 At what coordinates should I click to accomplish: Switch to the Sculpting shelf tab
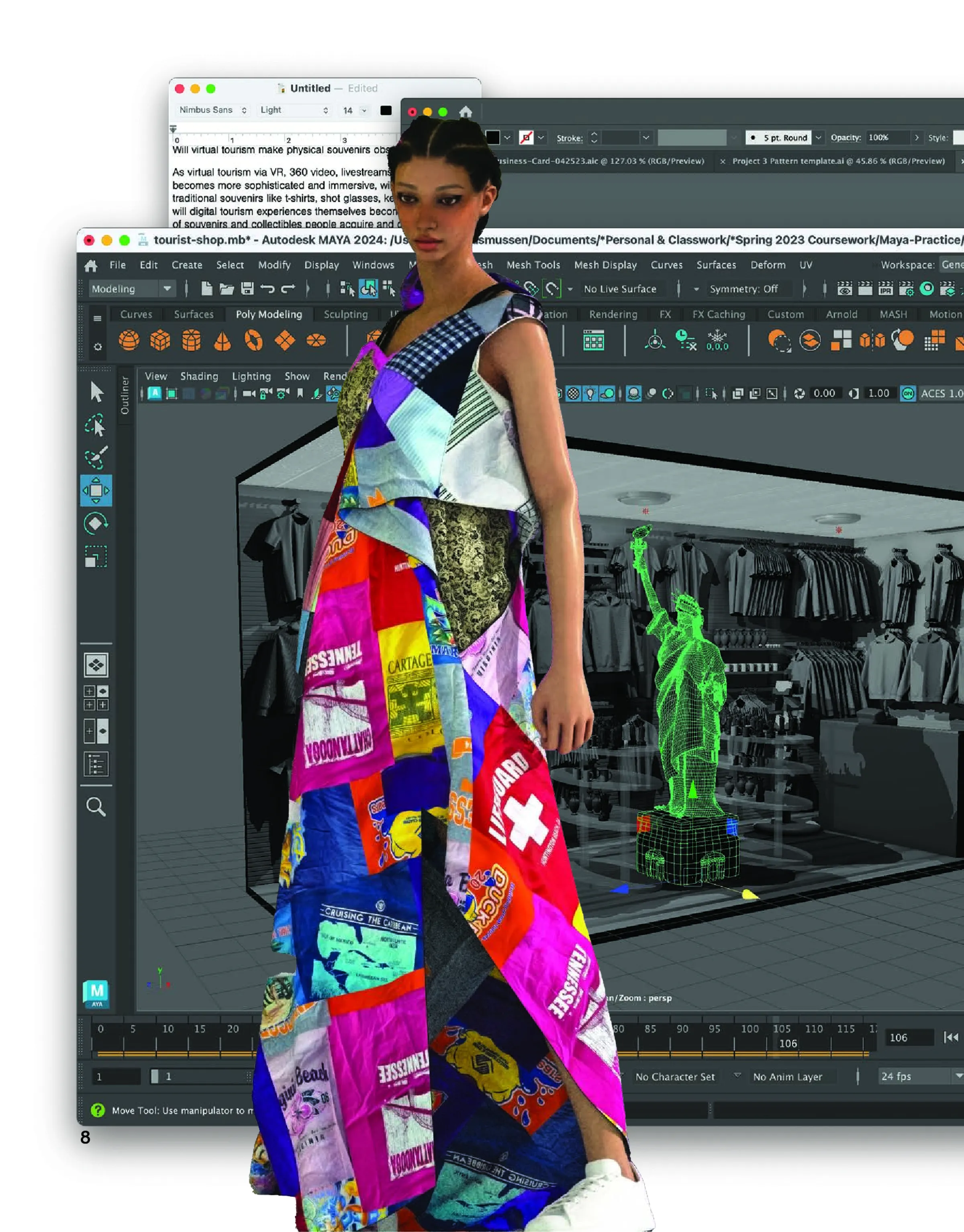coord(345,315)
